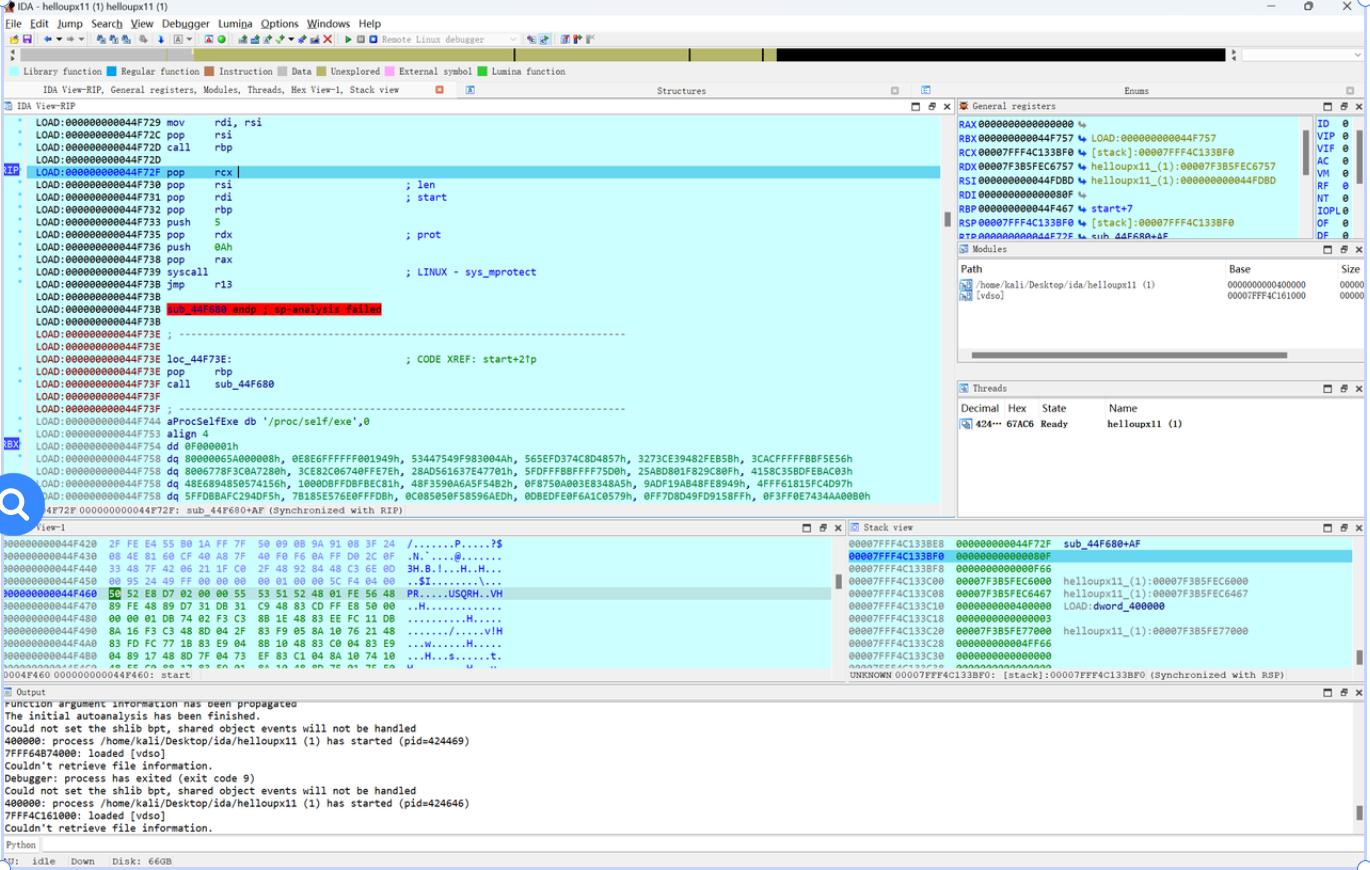Close the Threads panel
This screenshot has width=1370, height=870.
coord(1357,388)
